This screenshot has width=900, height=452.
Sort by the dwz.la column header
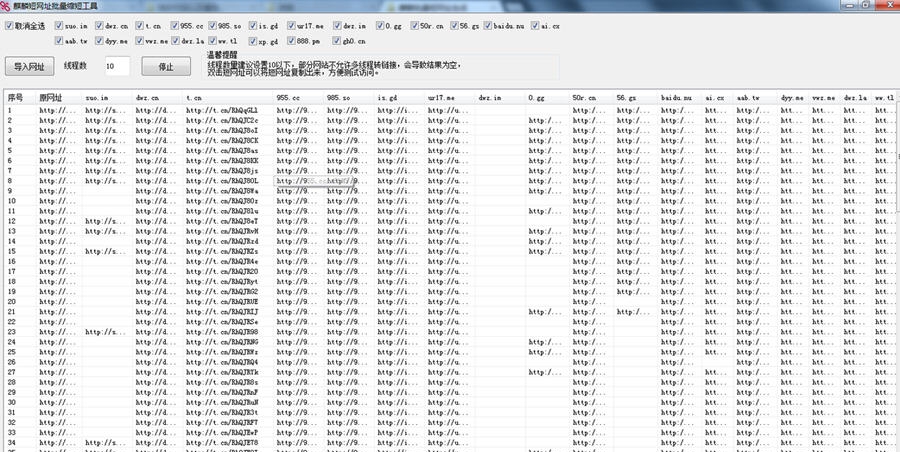click(x=856, y=98)
